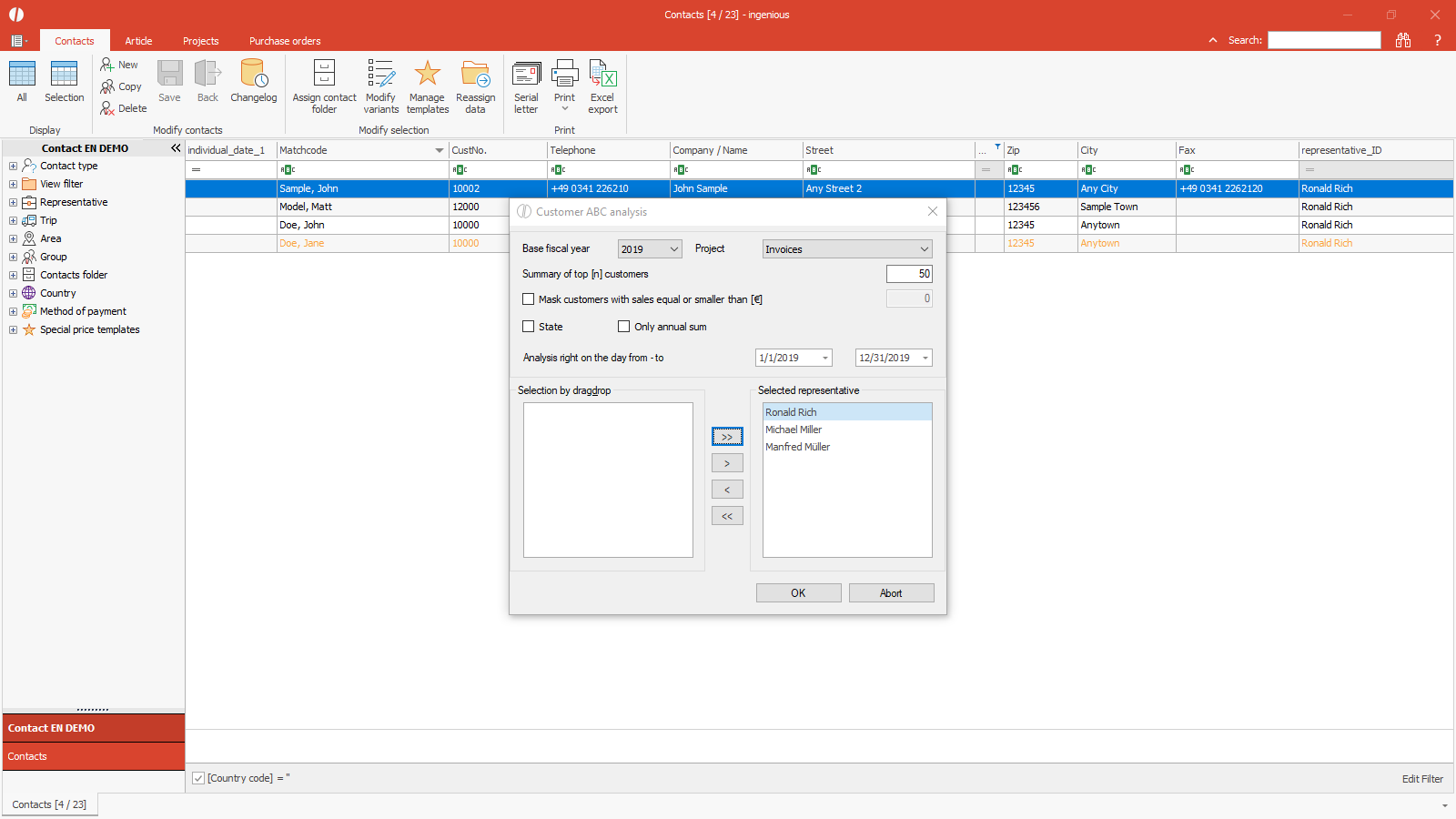The height and width of the screenshot is (819, 1456).
Task: Enable Mask customers with sales checkbox
Action: tap(529, 299)
